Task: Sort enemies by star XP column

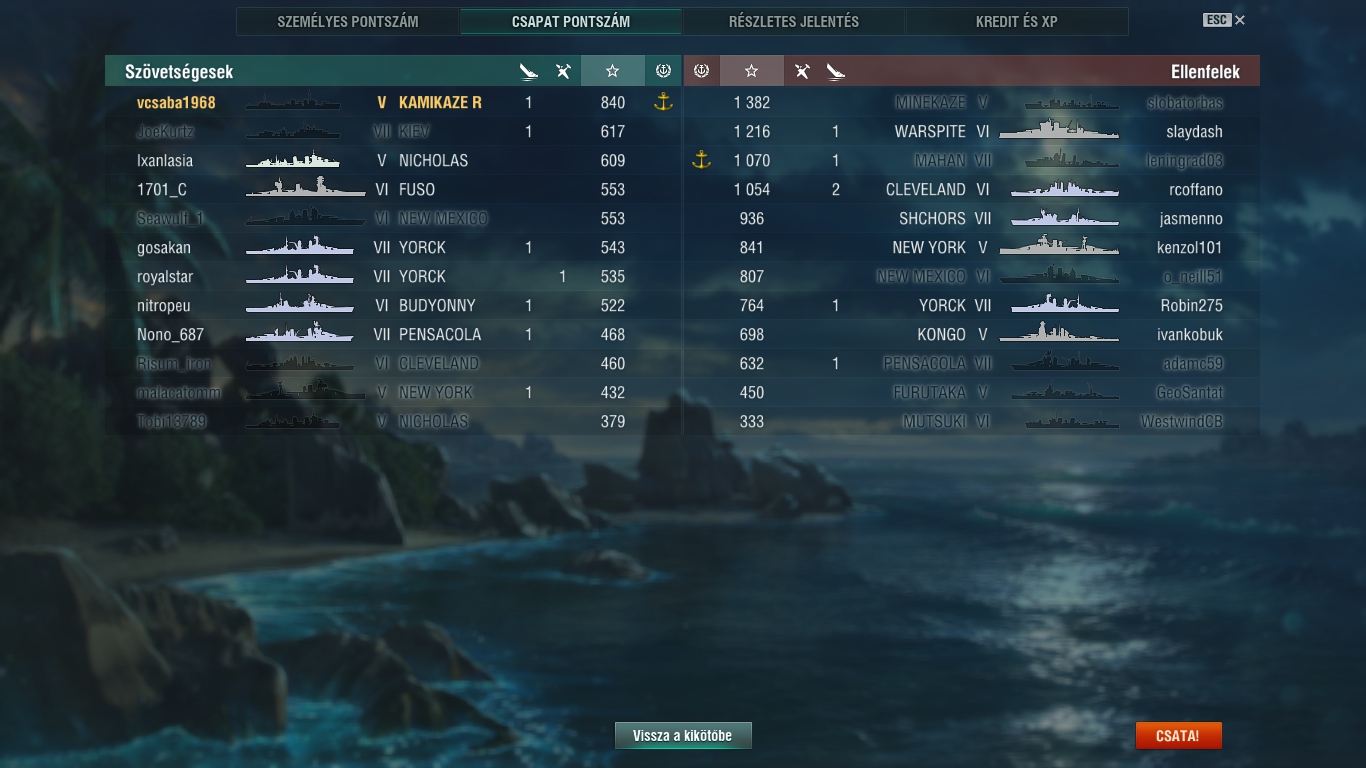Action: pos(751,71)
